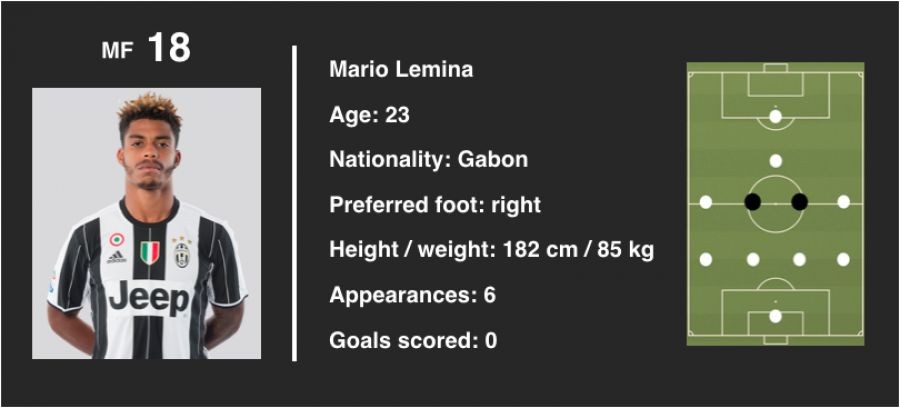The image size is (900, 408).
Task: Click far-left white dot on halfway line
Action: click(x=706, y=202)
